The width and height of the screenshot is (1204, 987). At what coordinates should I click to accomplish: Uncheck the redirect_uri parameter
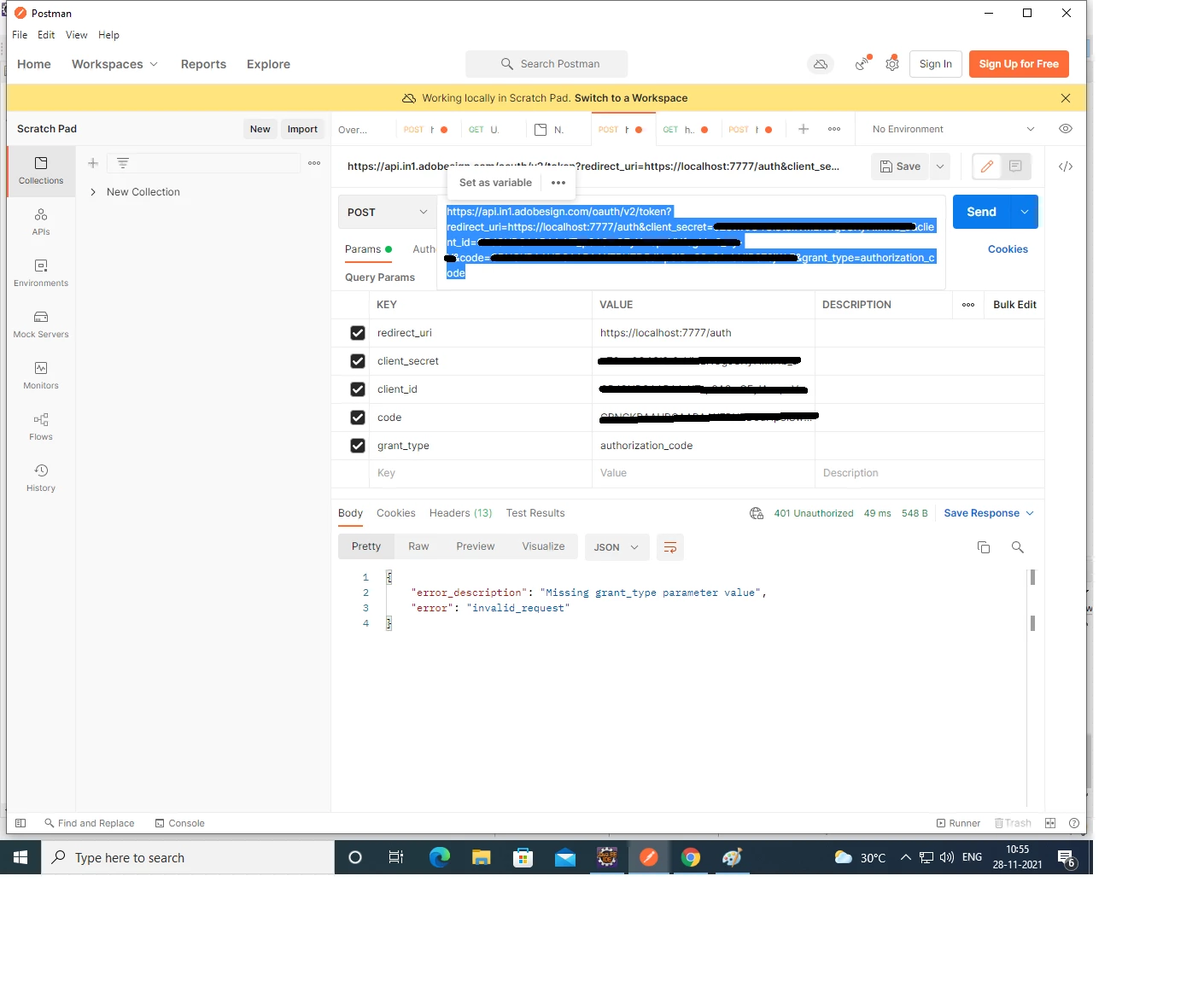[x=358, y=333]
